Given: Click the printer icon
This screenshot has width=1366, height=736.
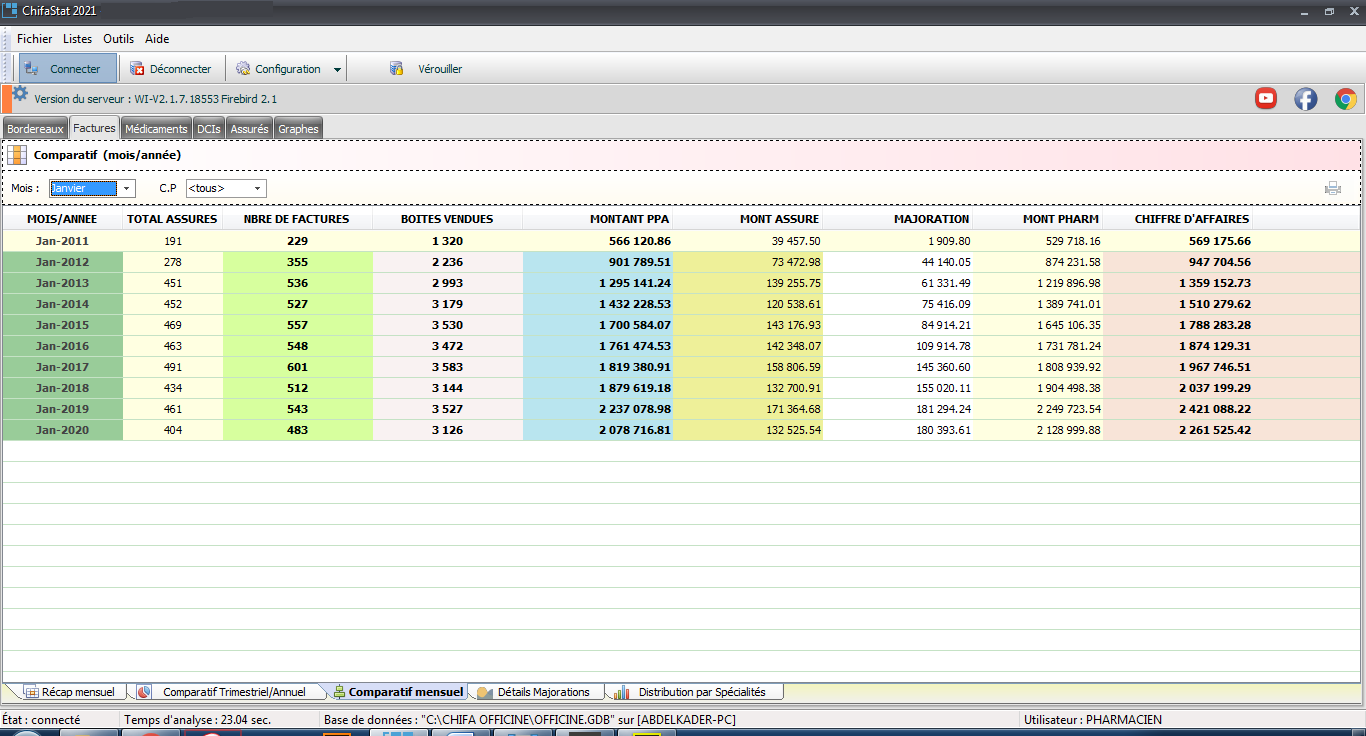Looking at the screenshot, I should [1332, 188].
